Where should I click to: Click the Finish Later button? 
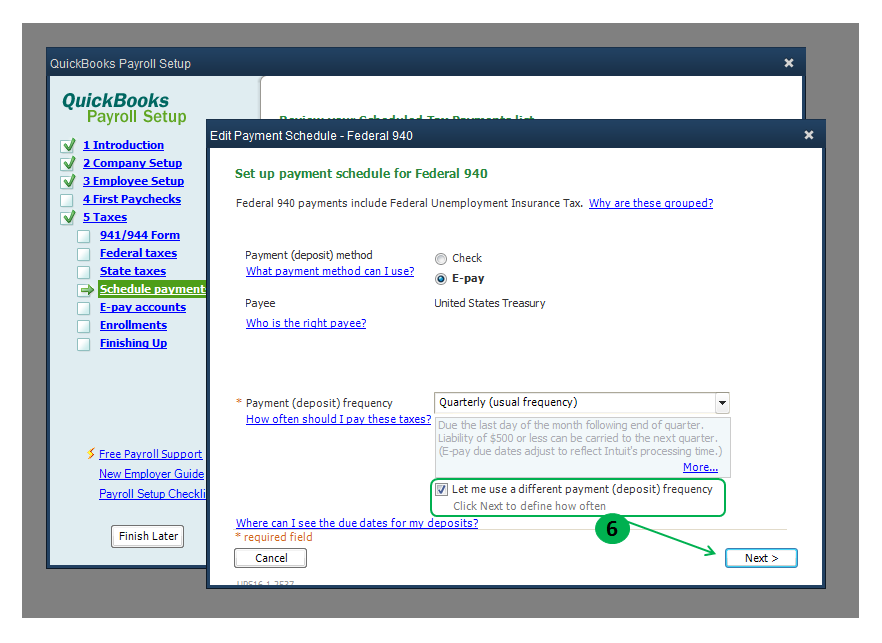tap(148, 536)
